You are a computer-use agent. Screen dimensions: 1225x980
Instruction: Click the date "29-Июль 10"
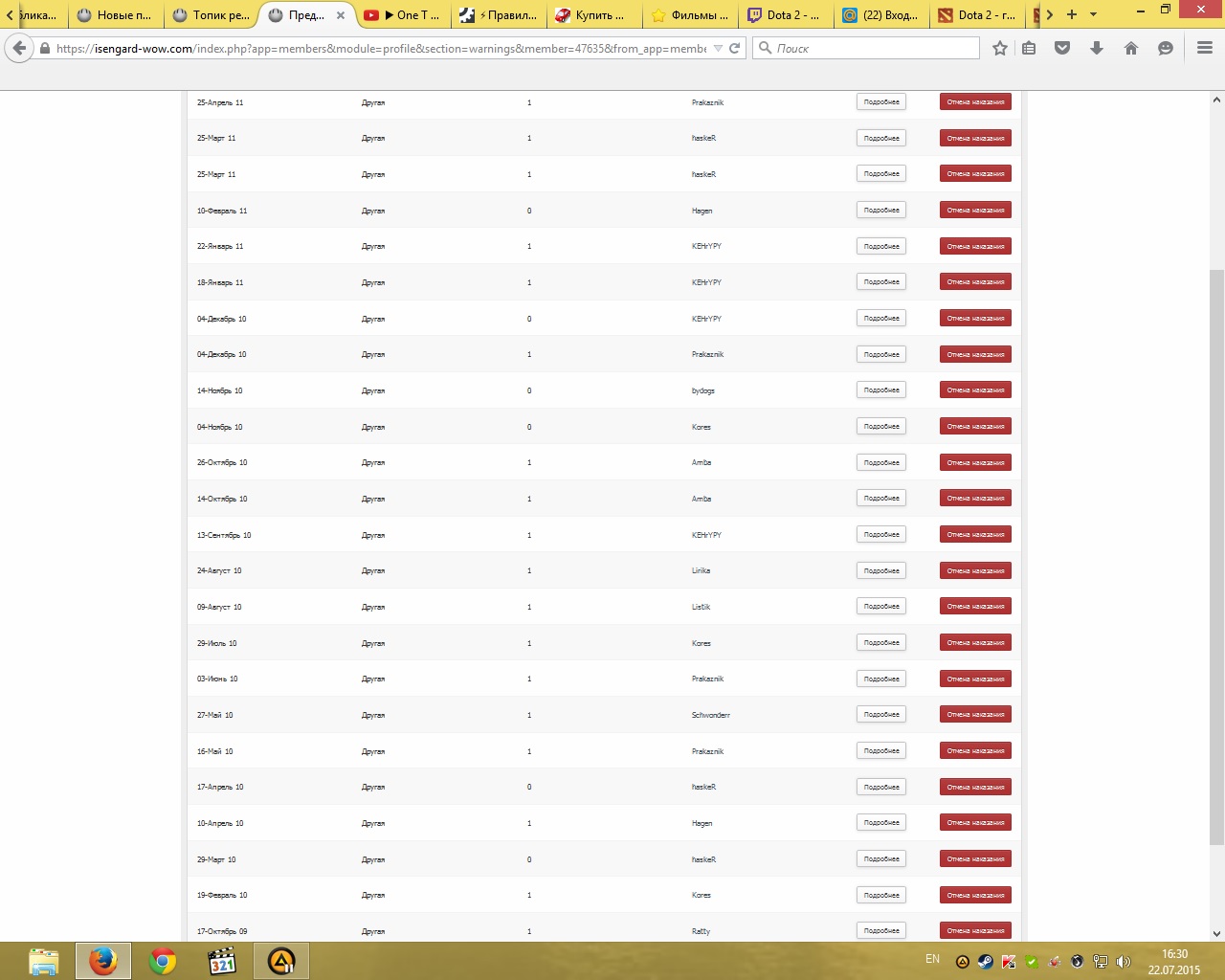(x=216, y=643)
